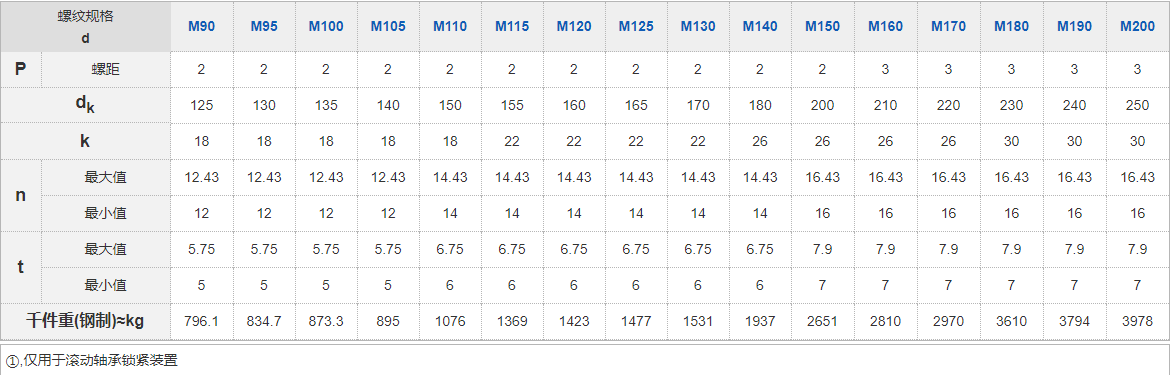Click the M160 column link
The width and height of the screenshot is (1173, 375).
coord(886,26)
